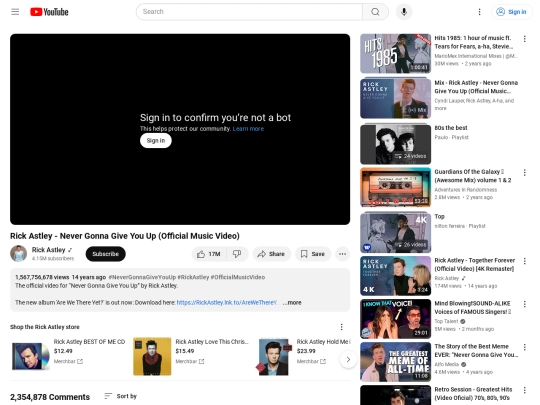Open the Rick Astley store options menu

(341, 327)
